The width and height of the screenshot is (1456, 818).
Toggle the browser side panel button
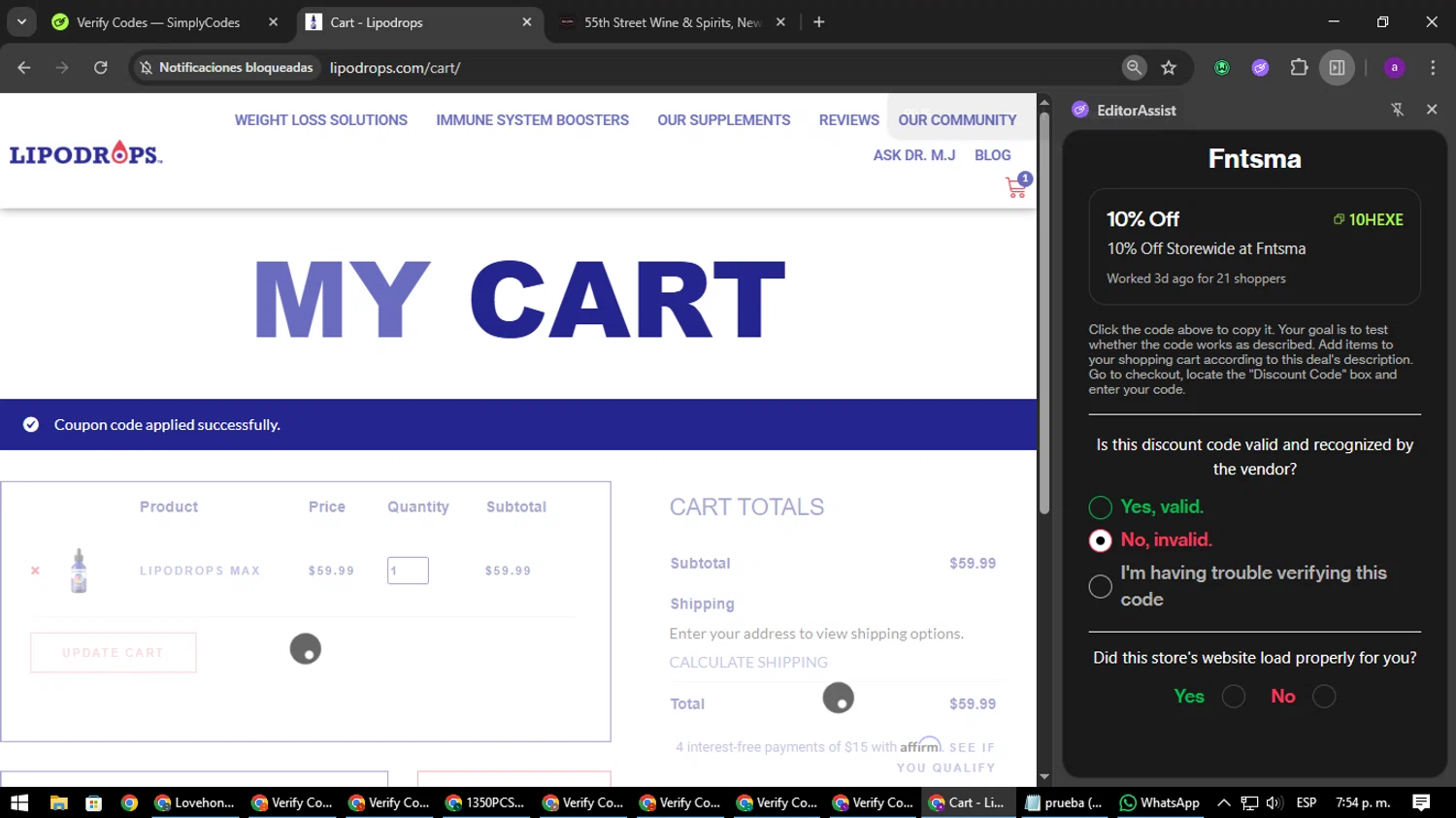coord(1337,68)
